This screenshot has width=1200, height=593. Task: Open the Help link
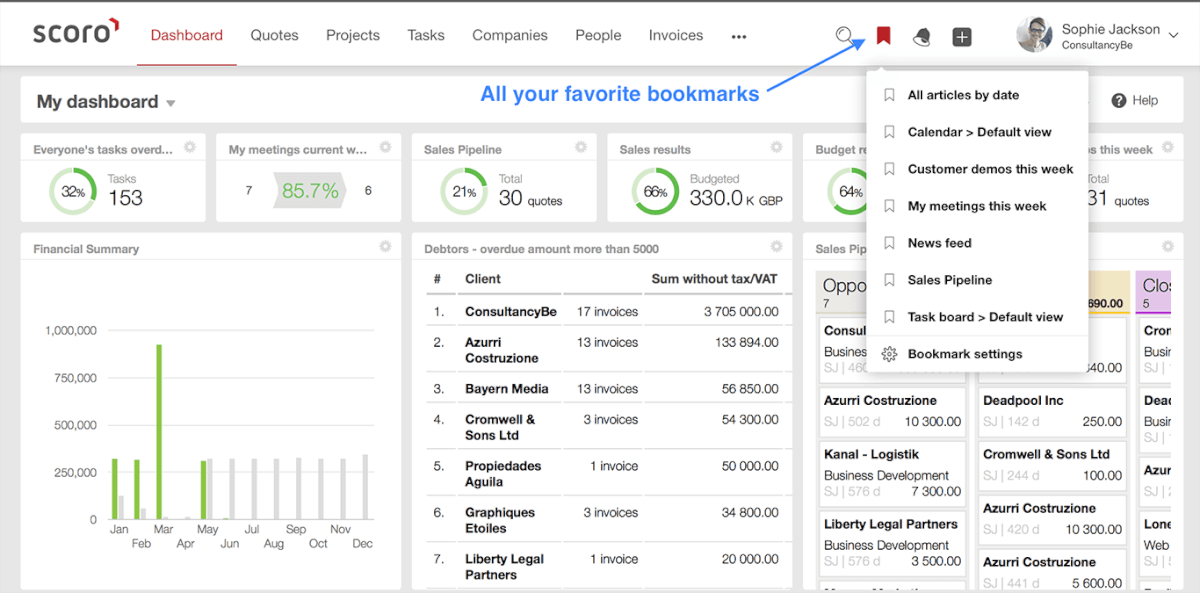pyautogui.click(x=1135, y=100)
